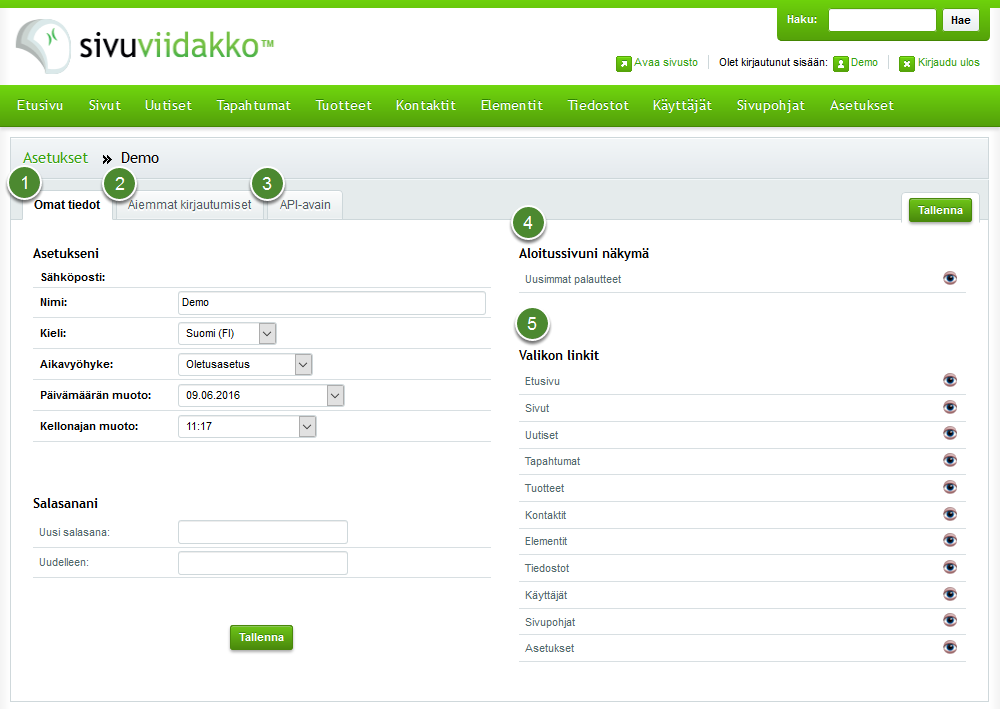
Task: Go to Käyttäjät in main menu
Action: (x=682, y=106)
